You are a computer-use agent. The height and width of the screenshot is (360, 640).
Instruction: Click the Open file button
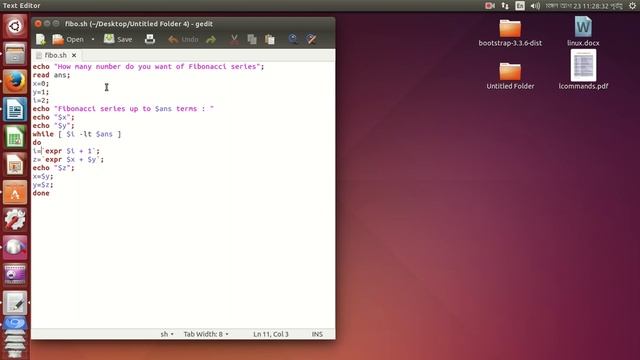tap(68, 39)
